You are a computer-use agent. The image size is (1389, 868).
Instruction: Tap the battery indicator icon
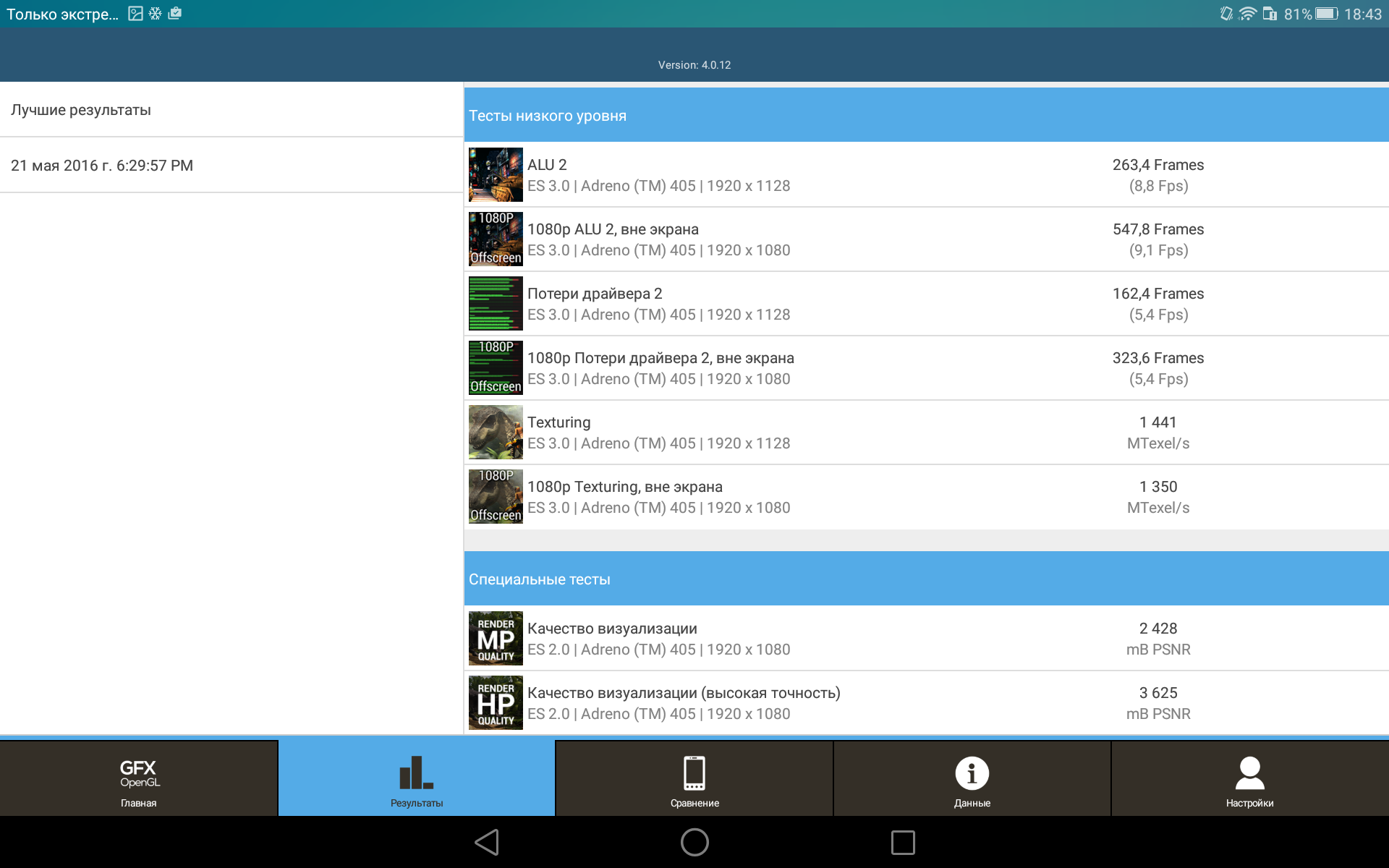(x=1327, y=14)
